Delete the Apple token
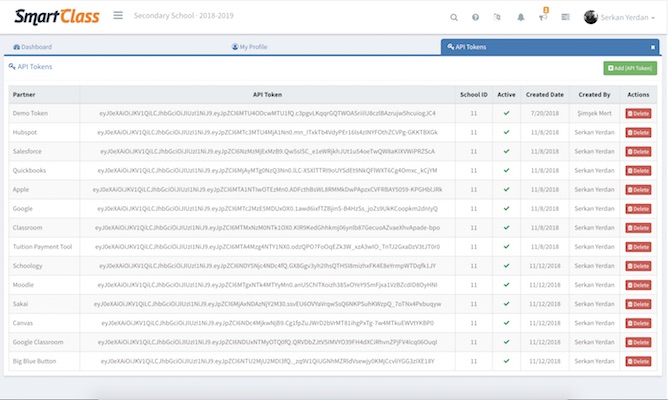Screen dimensions: 668x400 [x=638, y=190]
